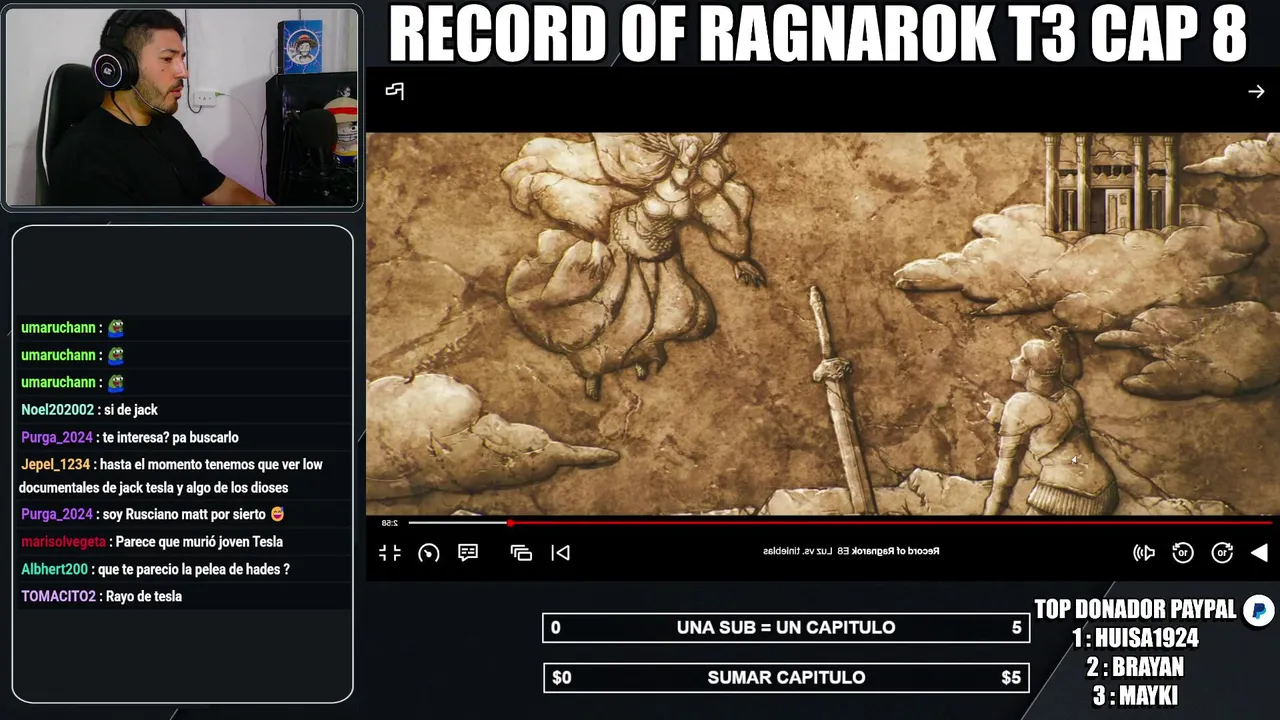Click the rewind 10 seconds icon
The width and height of the screenshot is (1280, 720).
(1222, 553)
